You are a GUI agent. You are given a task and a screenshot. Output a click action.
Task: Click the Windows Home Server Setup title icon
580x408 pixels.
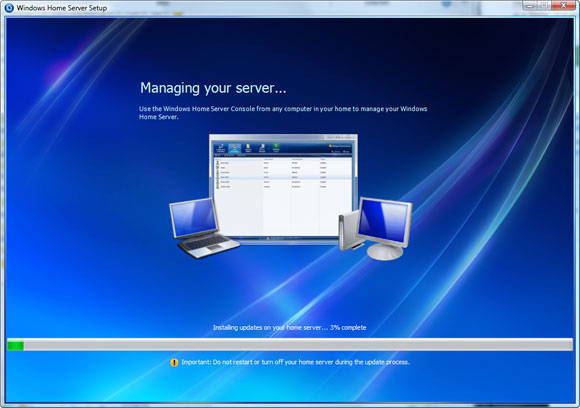click(x=9, y=7)
